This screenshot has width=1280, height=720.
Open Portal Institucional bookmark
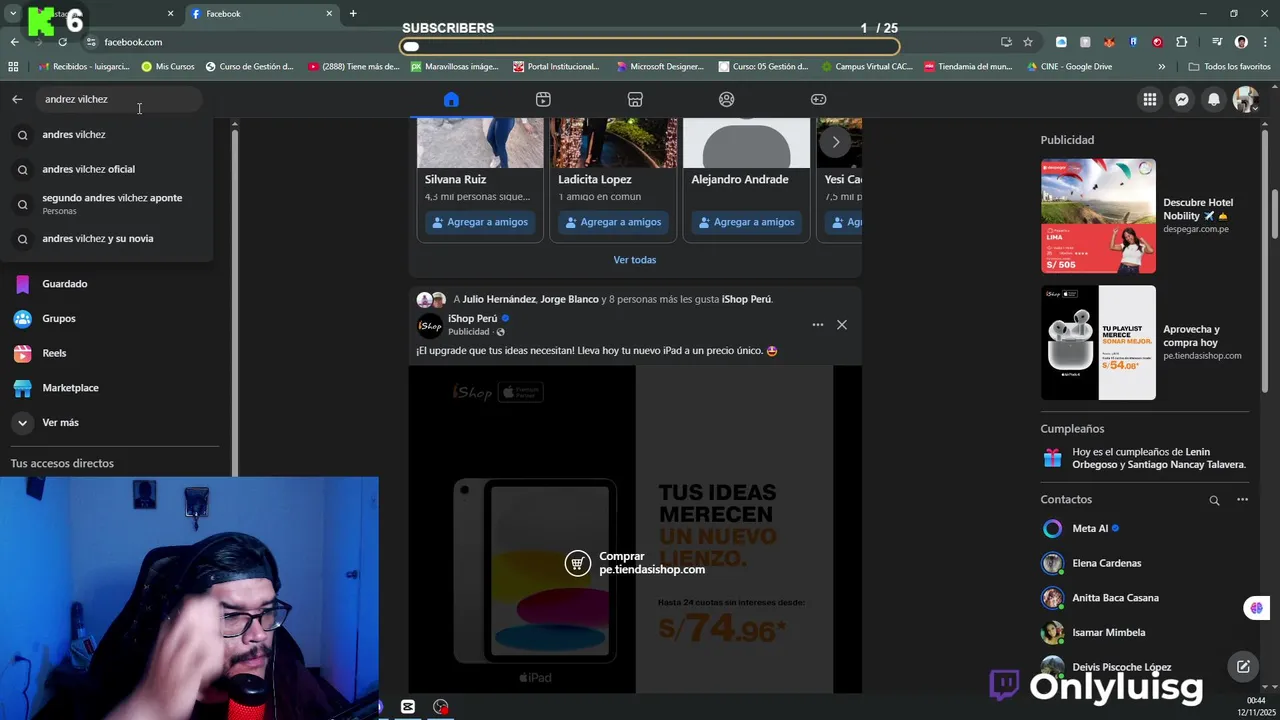[556, 67]
